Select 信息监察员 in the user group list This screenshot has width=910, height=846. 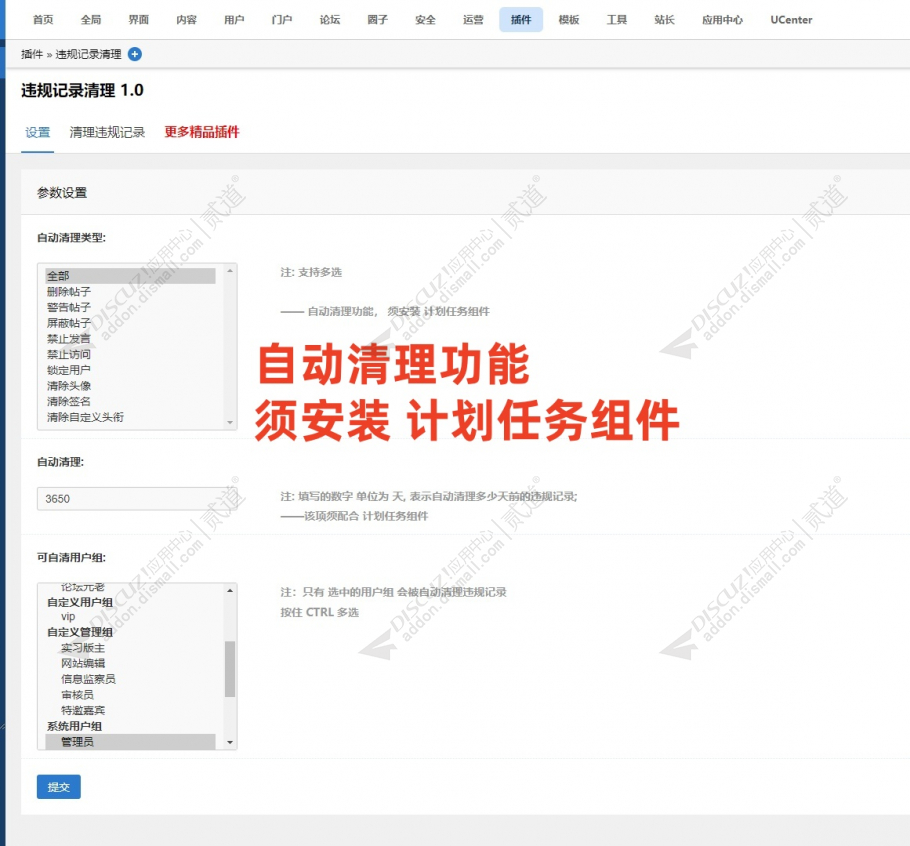(x=130, y=679)
